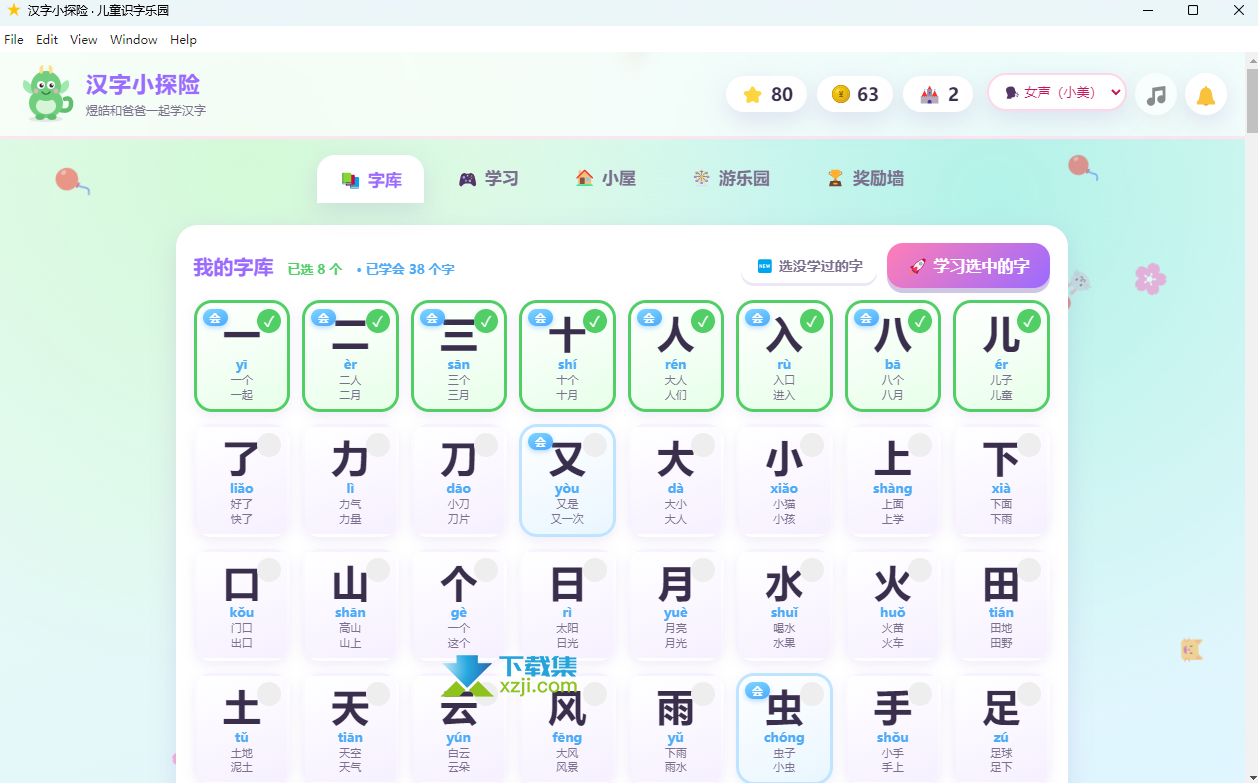Open the 小屋 tab

tap(605, 178)
